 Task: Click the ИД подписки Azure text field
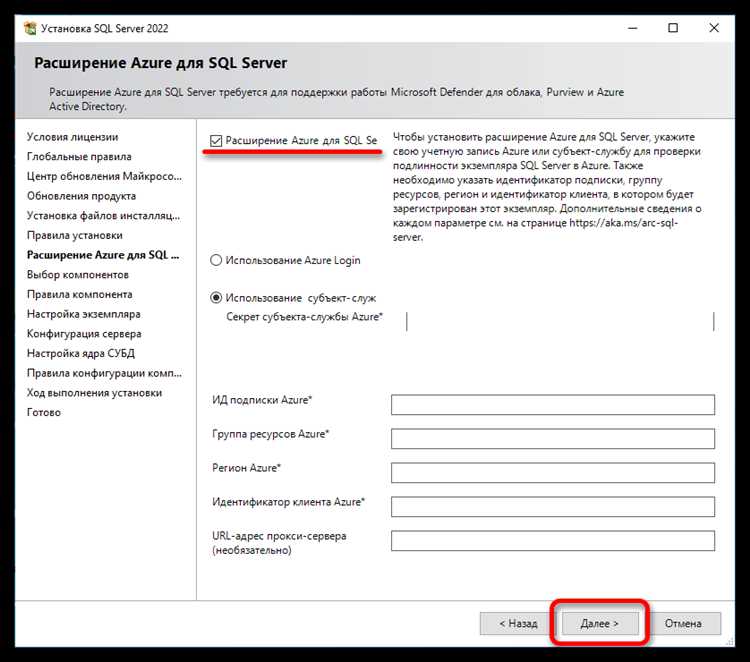552,405
